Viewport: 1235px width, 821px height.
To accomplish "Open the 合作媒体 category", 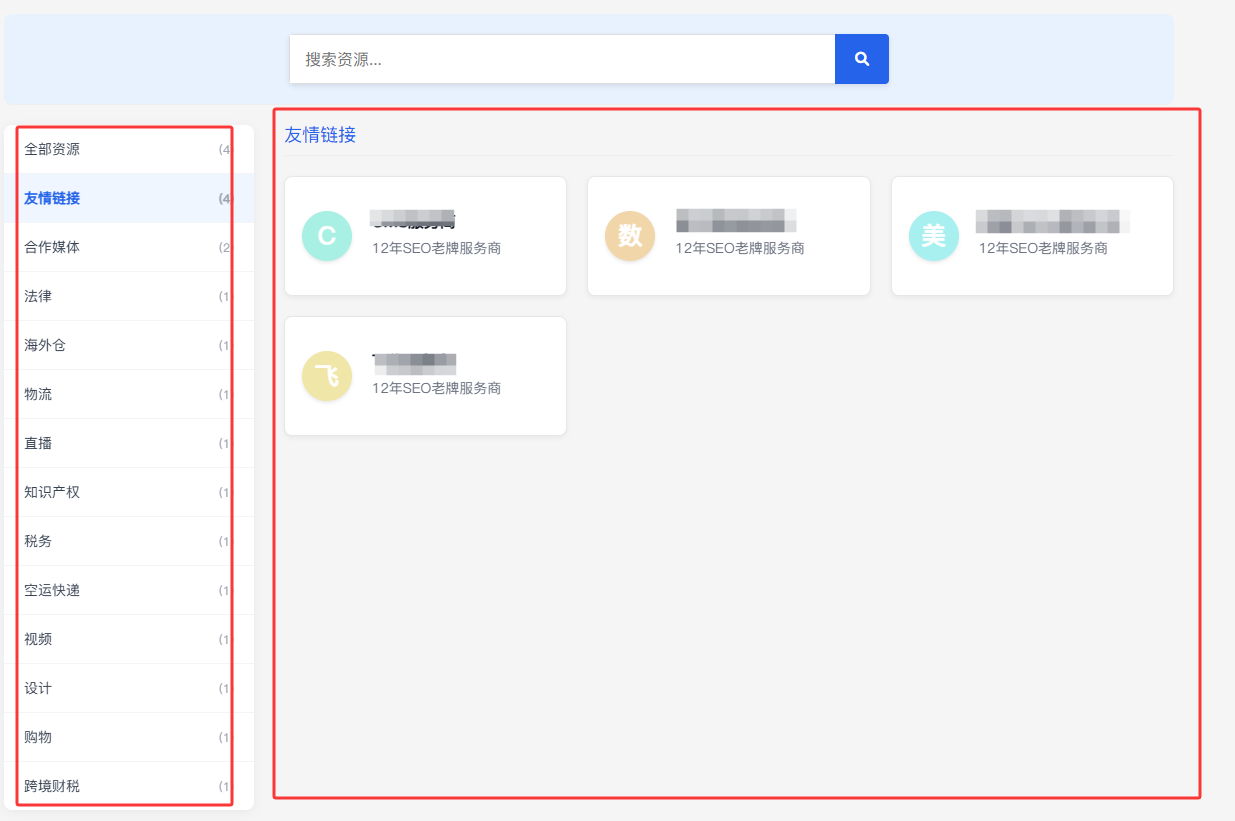I will [129, 247].
